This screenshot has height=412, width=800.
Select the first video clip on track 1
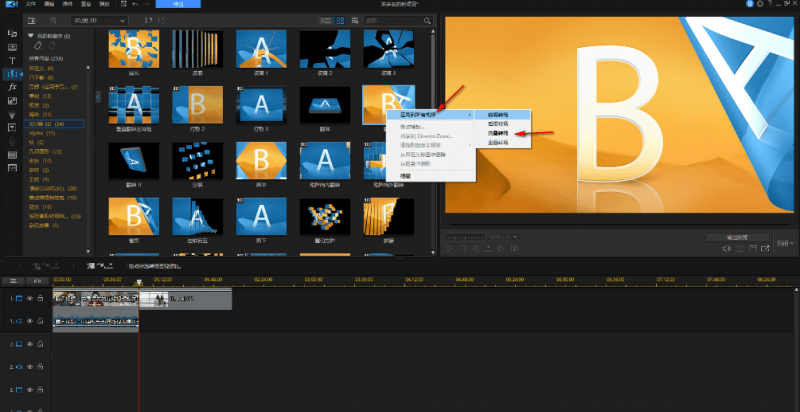click(x=95, y=299)
